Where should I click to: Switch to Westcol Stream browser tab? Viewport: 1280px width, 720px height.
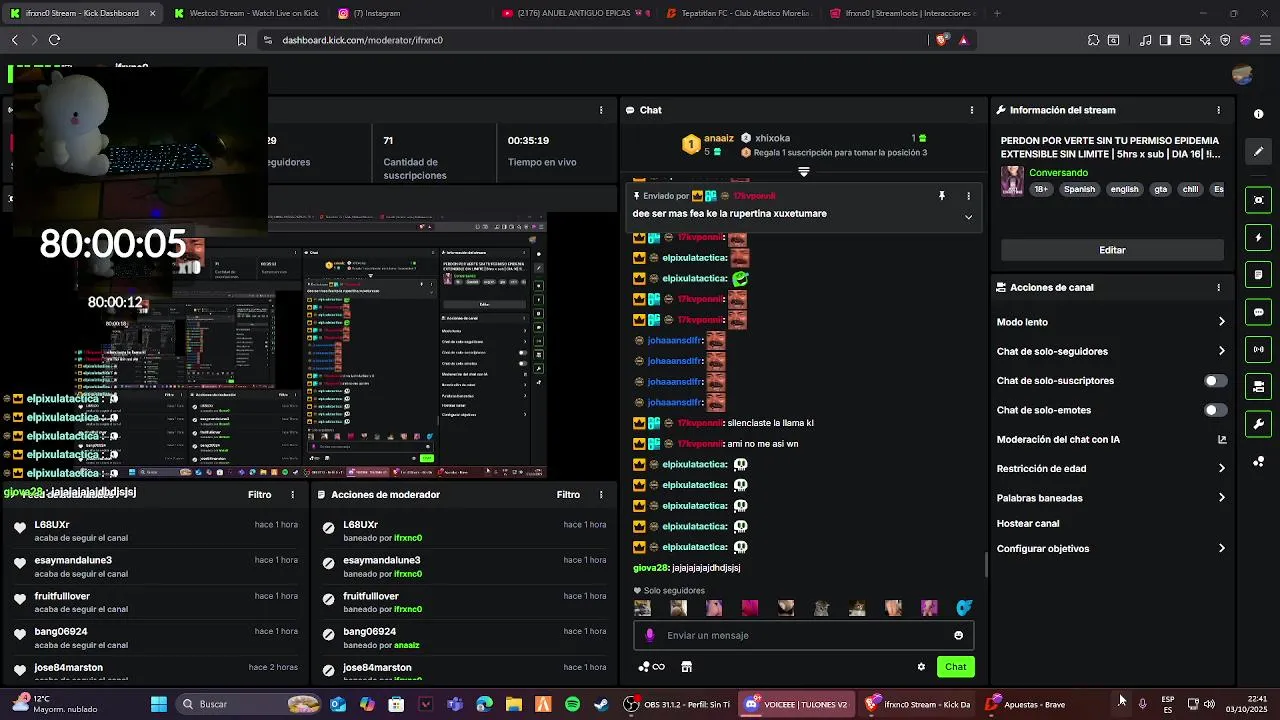[x=245, y=13]
